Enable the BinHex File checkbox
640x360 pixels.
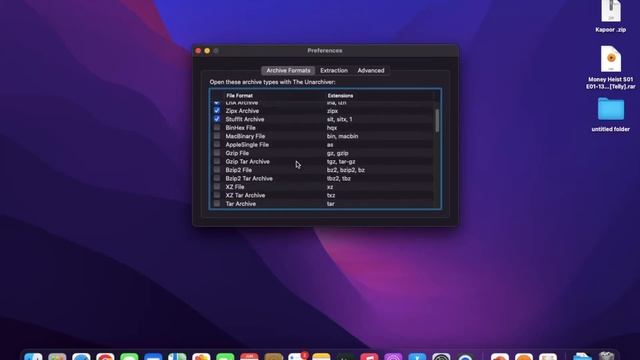(217, 128)
